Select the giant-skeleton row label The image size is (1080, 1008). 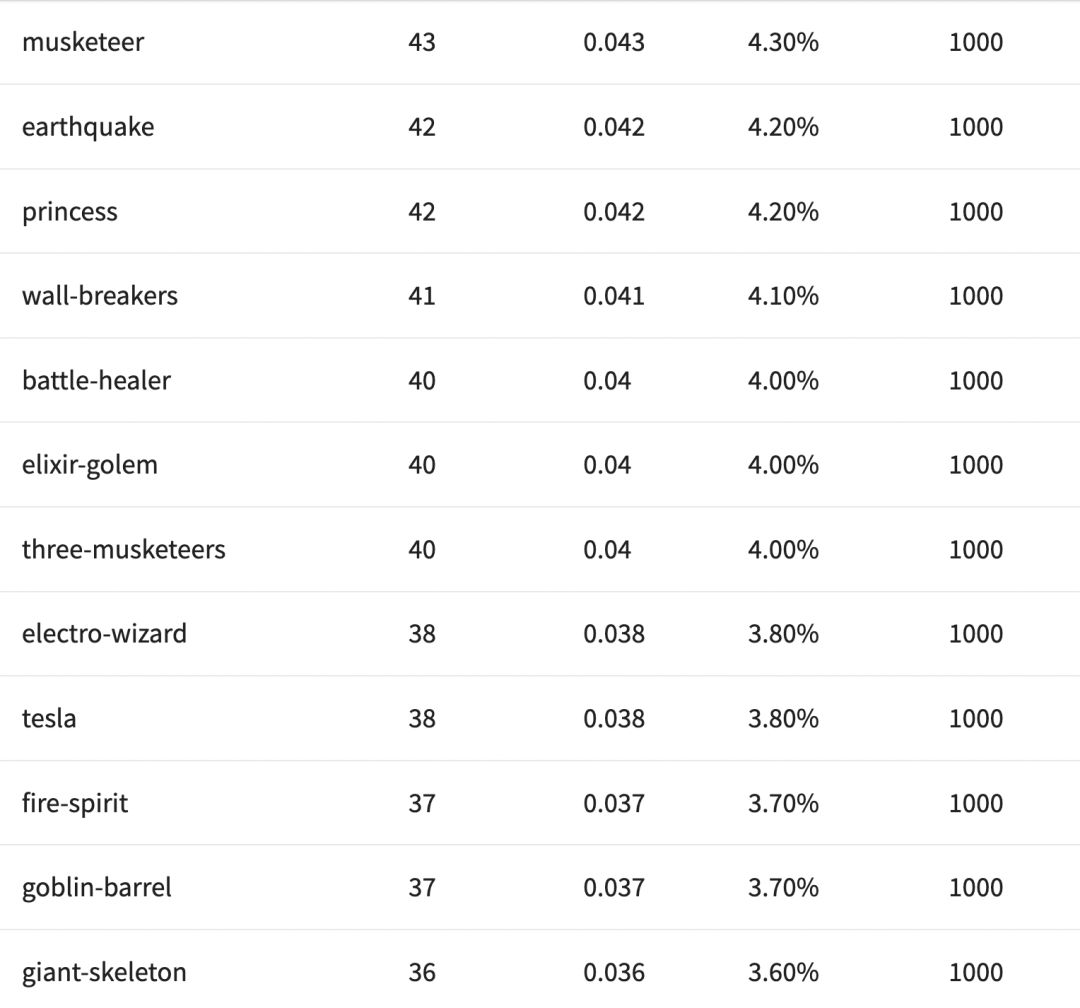104,972
